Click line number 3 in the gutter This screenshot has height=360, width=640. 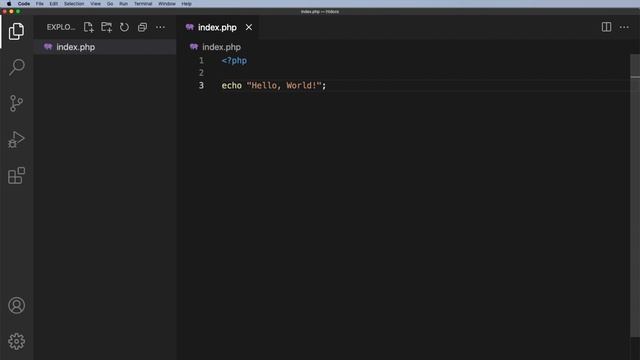pos(201,85)
